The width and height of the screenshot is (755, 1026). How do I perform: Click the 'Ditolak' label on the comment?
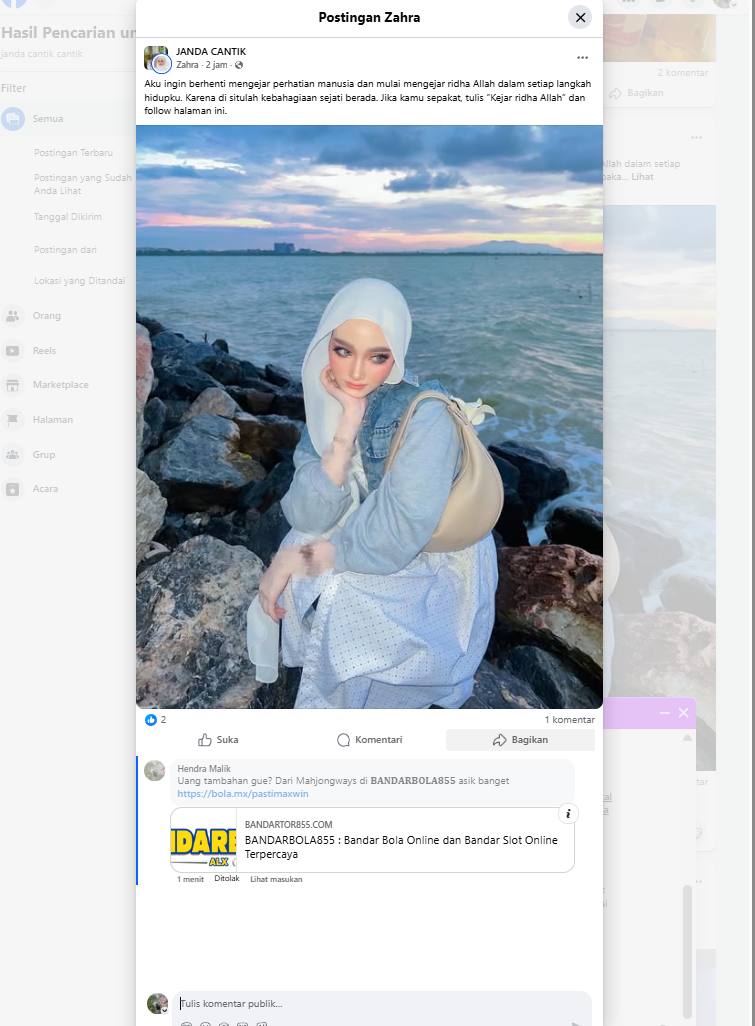tap(226, 878)
